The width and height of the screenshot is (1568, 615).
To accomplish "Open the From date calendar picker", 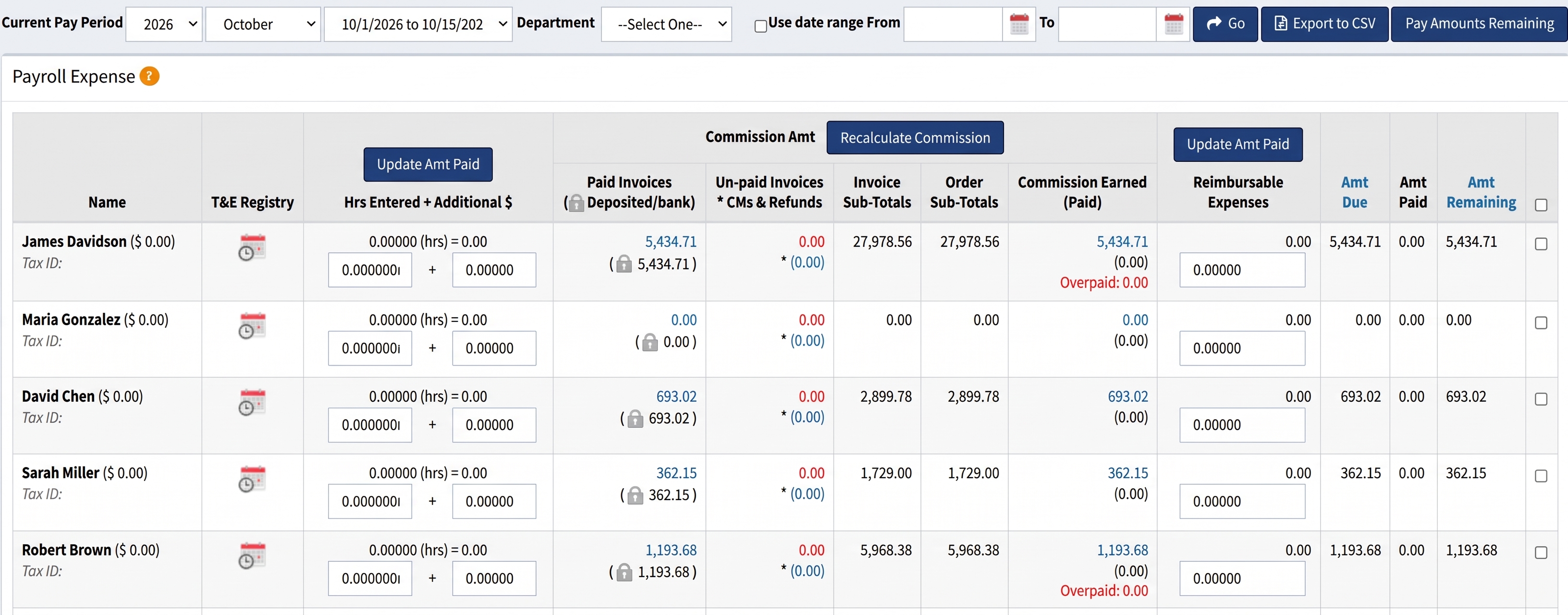I will point(1019,25).
